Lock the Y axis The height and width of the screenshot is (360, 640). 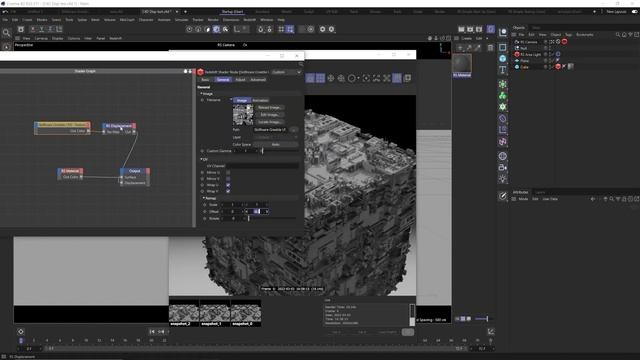(41, 29)
